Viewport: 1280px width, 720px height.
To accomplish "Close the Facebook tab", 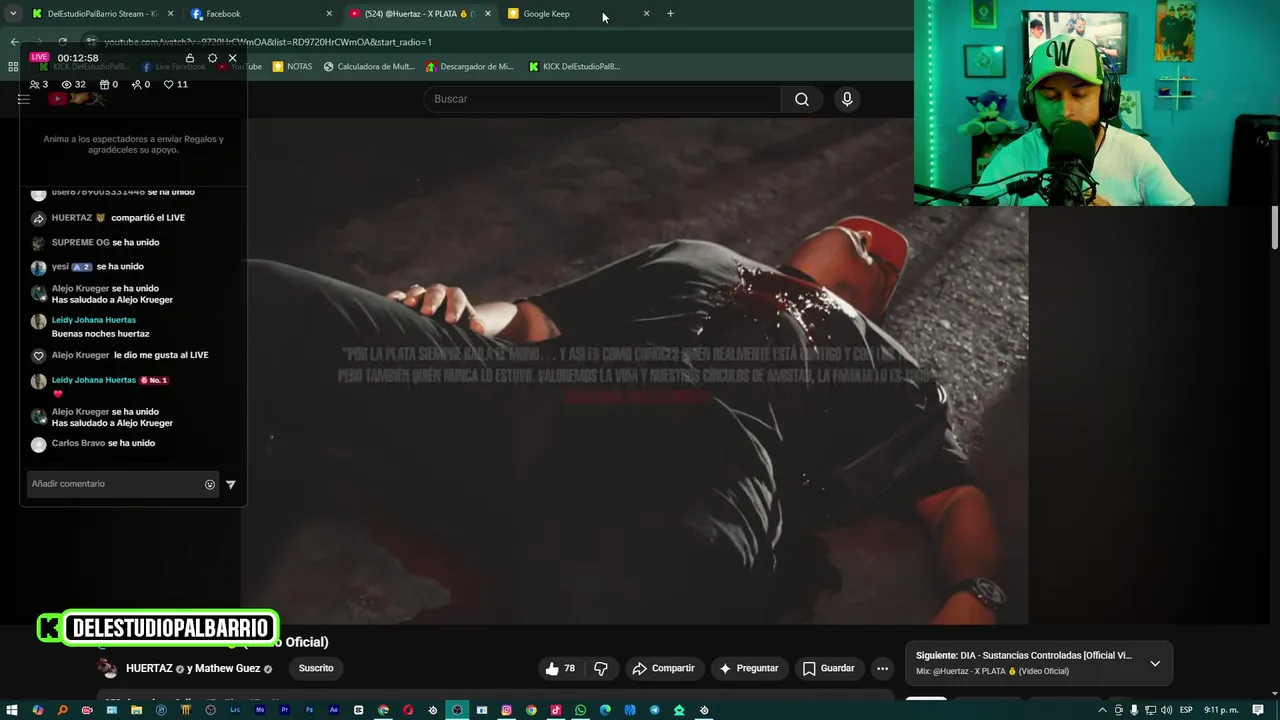I will tap(329, 14).
